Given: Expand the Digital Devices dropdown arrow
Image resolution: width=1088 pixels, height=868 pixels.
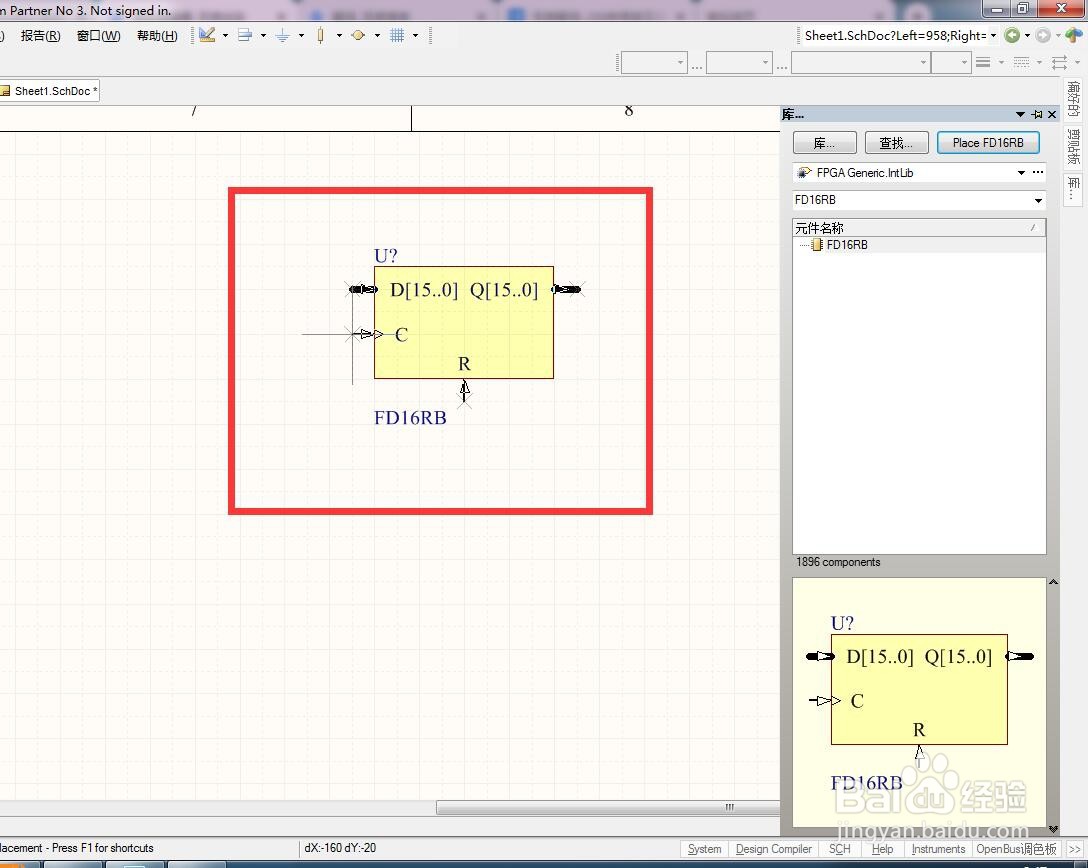Looking at the screenshot, I should coord(339,35).
